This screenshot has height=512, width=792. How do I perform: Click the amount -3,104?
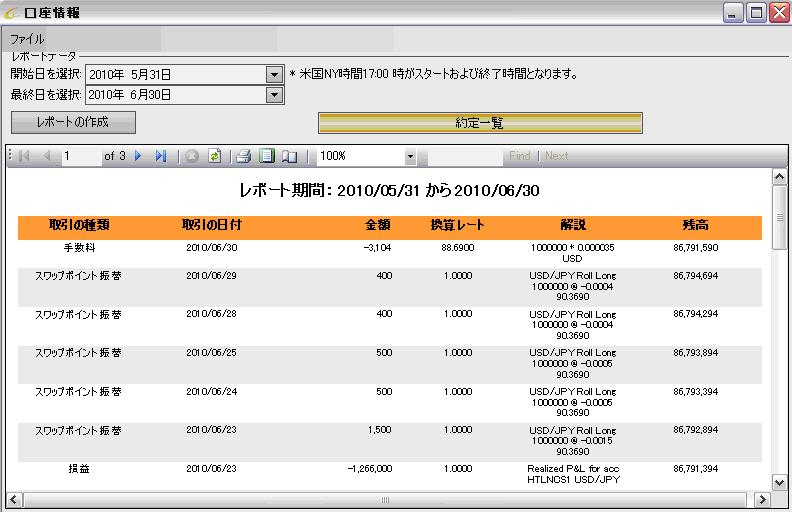point(377,248)
